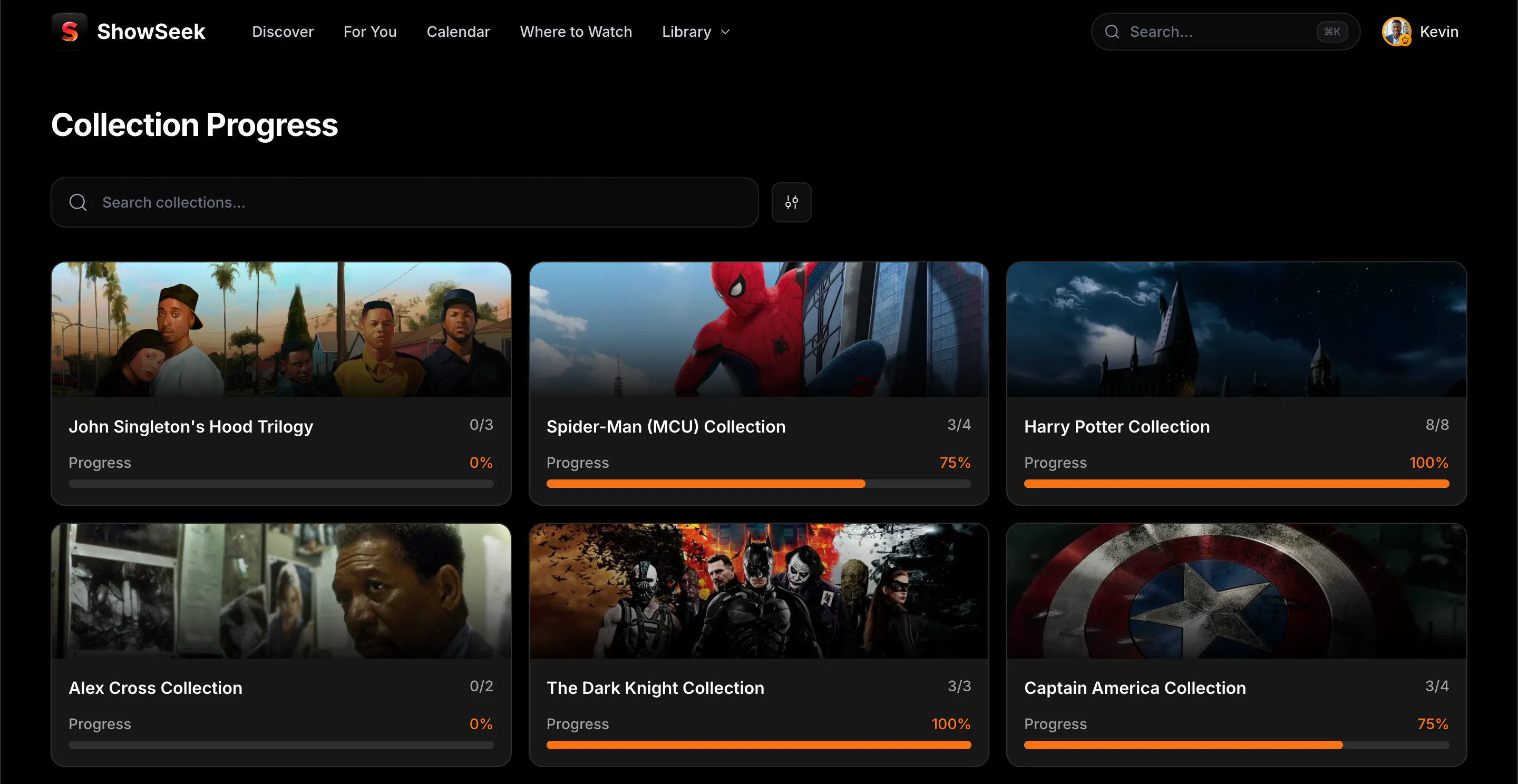Viewport: 1518px width, 784px height.
Task: Expand the Library dropdown chevron
Action: (x=725, y=32)
